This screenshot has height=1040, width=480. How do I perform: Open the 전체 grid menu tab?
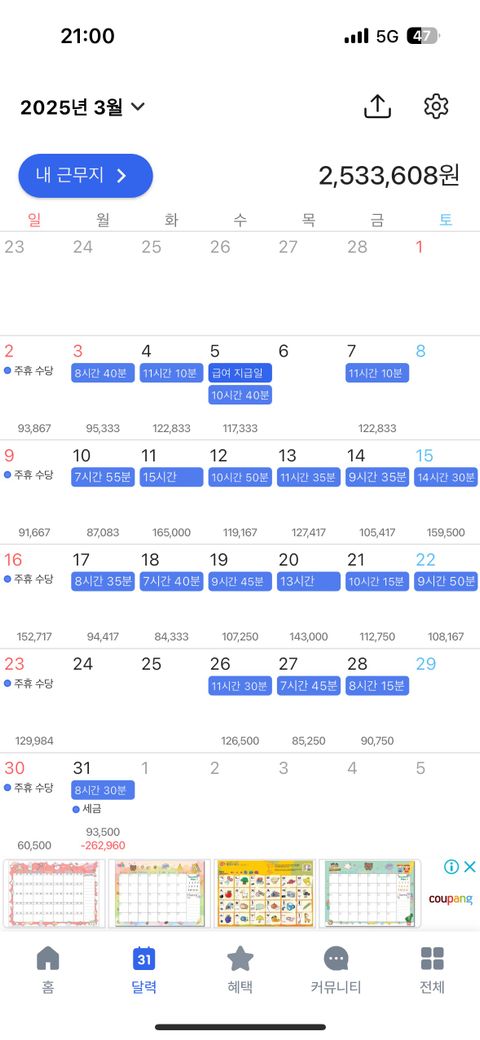(x=432, y=958)
